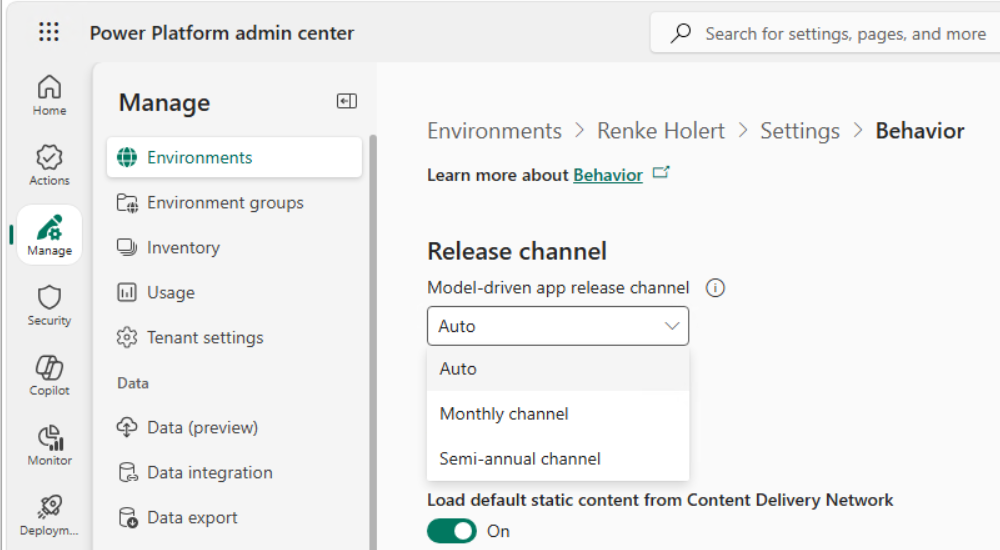Click the search magnifier icon
Viewport: 1000px width, 550px height.
click(680, 33)
